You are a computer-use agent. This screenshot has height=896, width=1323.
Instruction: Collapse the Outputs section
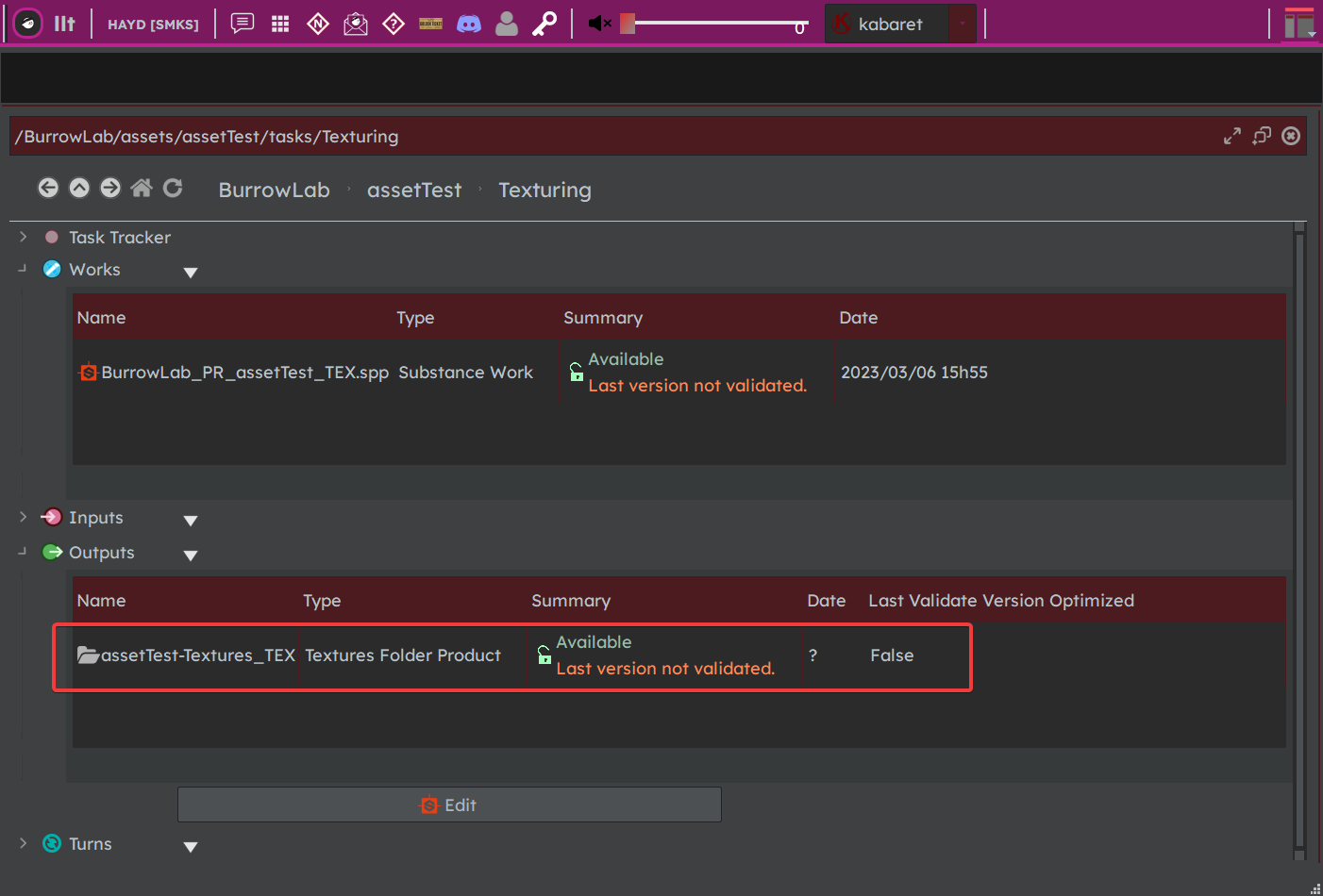pos(23,552)
